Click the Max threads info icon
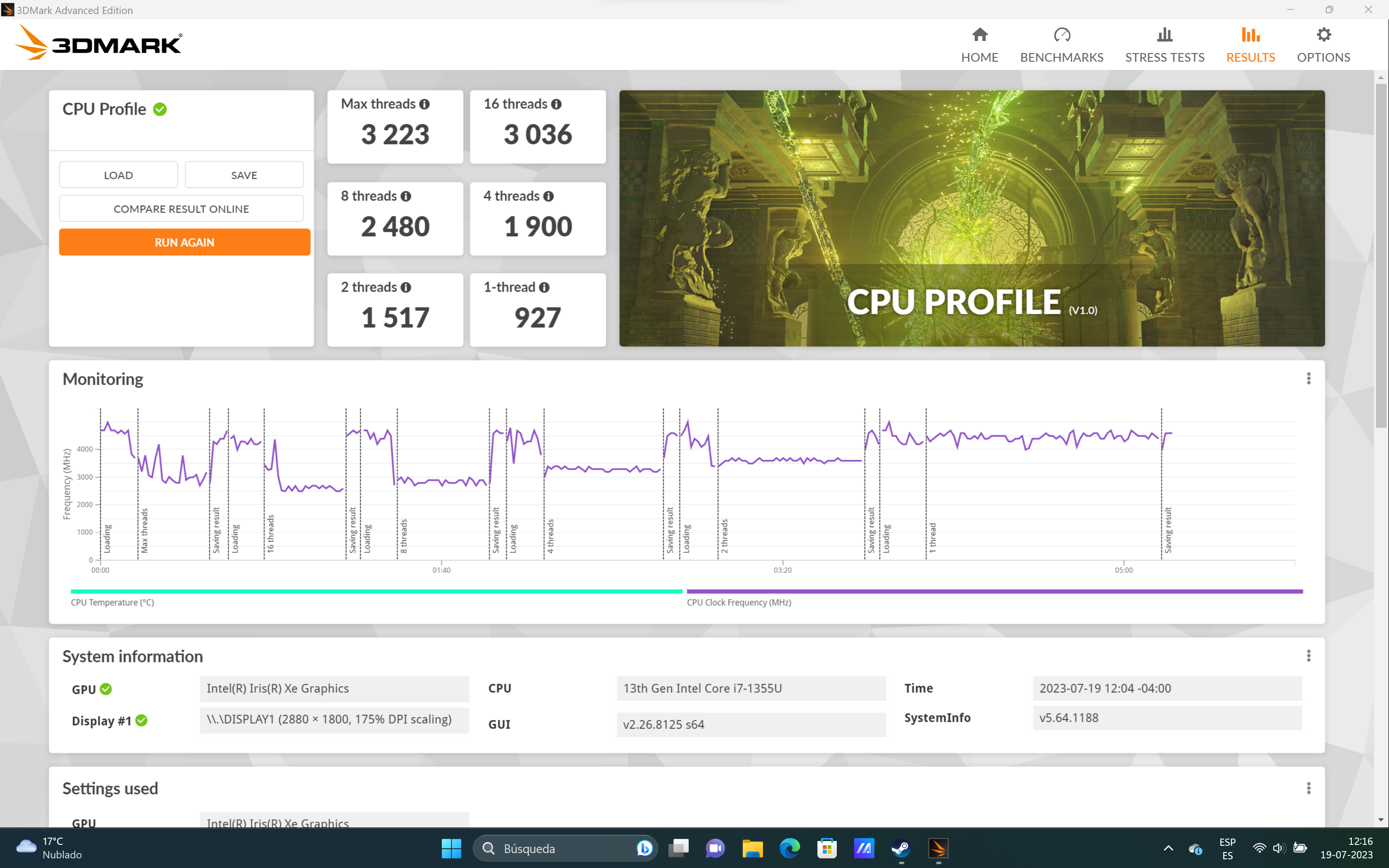Screen dimensions: 1389x868 [x=424, y=104]
